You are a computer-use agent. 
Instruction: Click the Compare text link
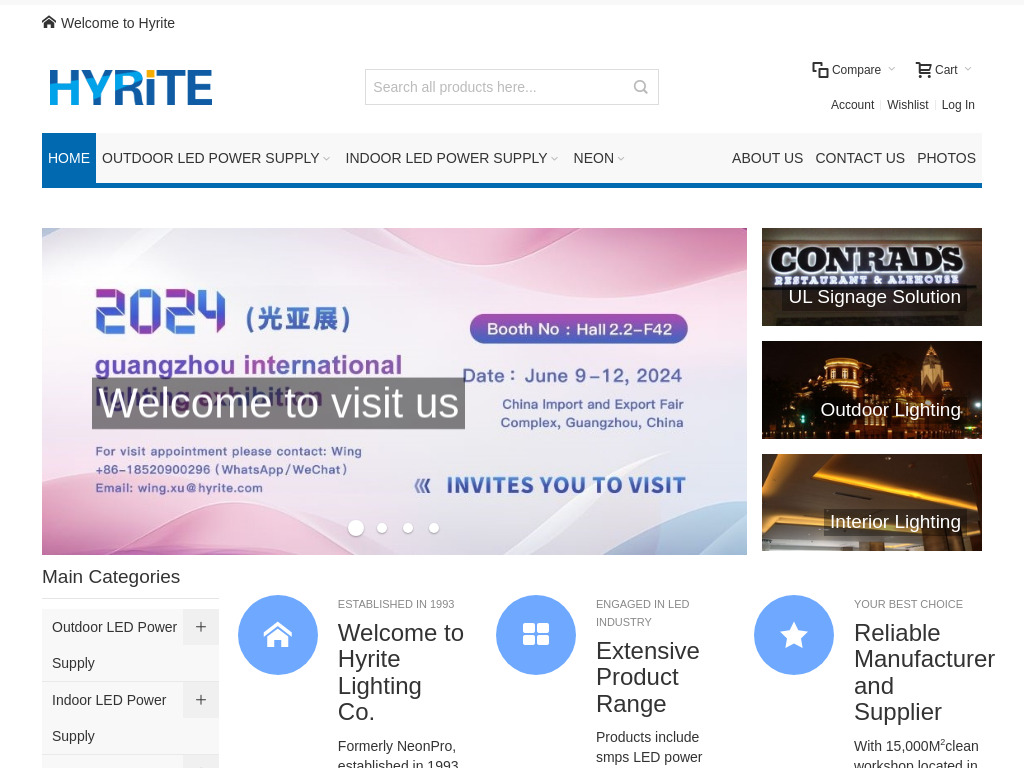click(856, 70)
